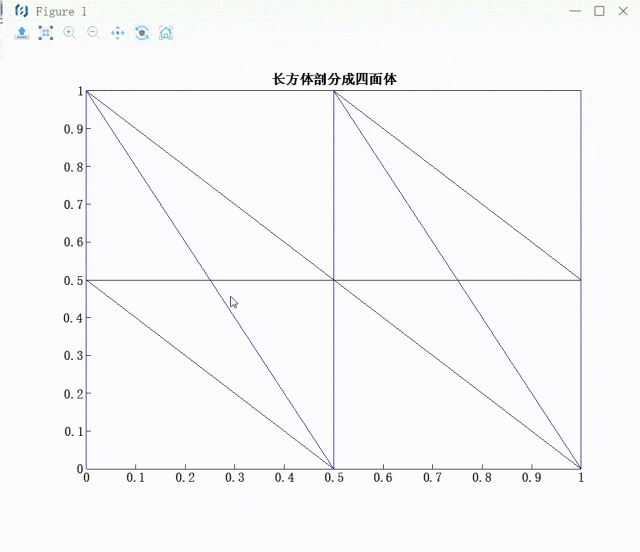This screenshot has height=552, width=640.
Task: Click the top-left corner vertex of the plot
Action: click(87, 91)
